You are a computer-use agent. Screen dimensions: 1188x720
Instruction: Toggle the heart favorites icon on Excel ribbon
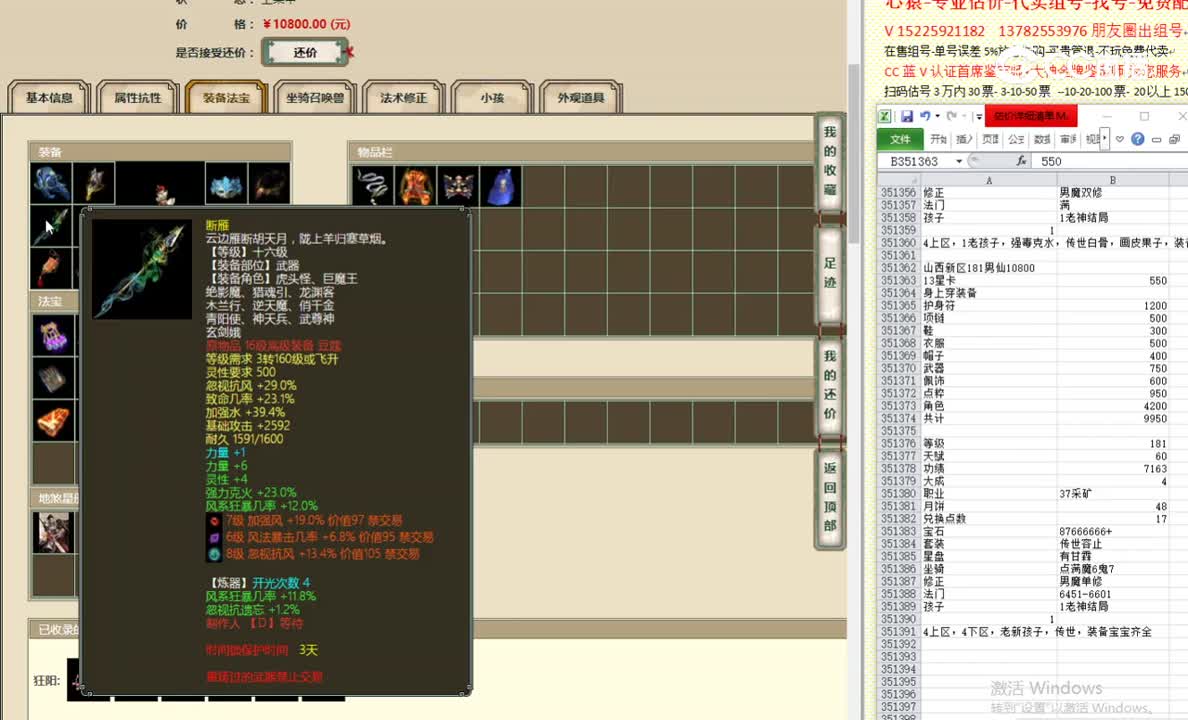pyautogui.click(x=1119, y=139)
